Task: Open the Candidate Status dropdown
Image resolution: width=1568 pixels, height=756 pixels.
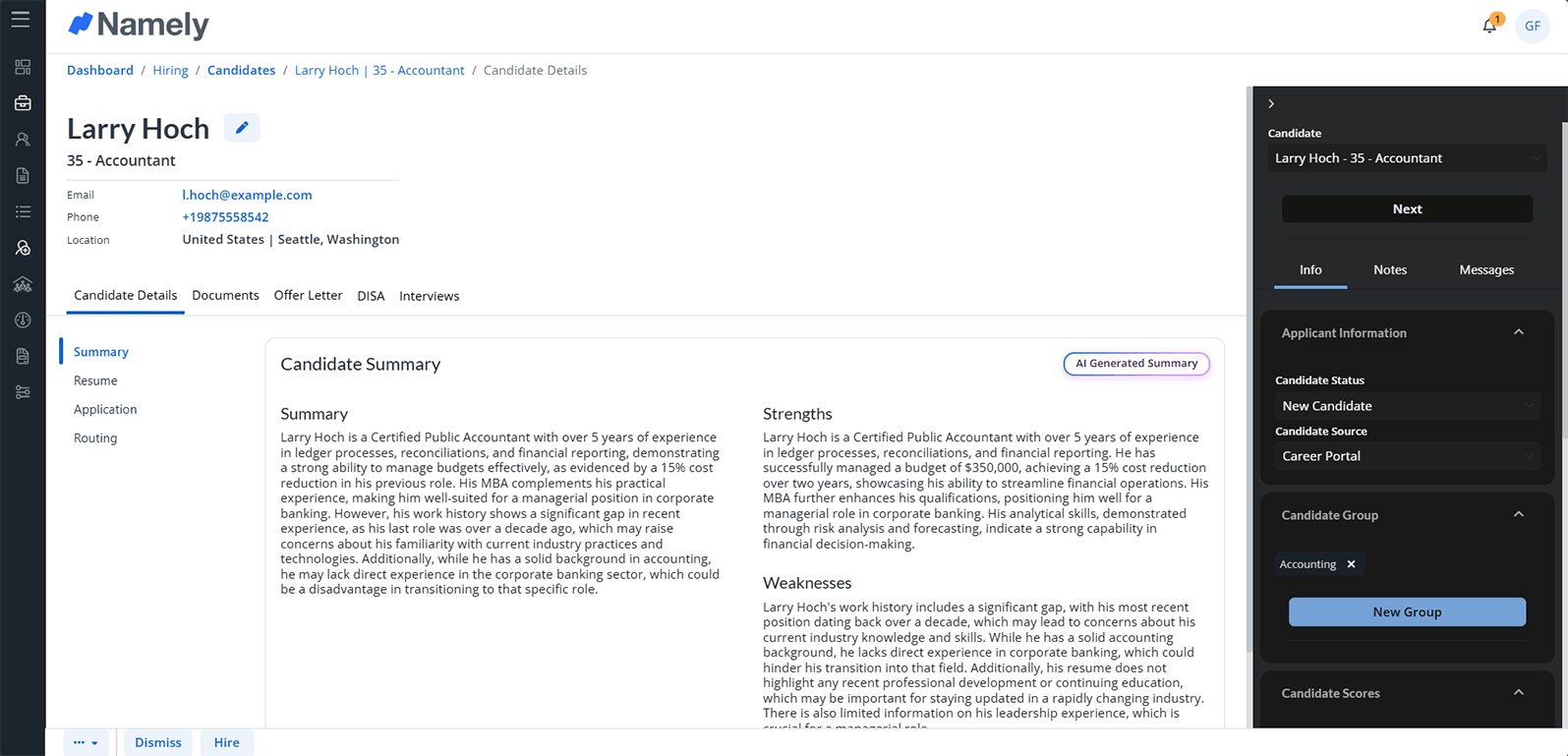Action: pyautogui.click(x=1407, y=406)
